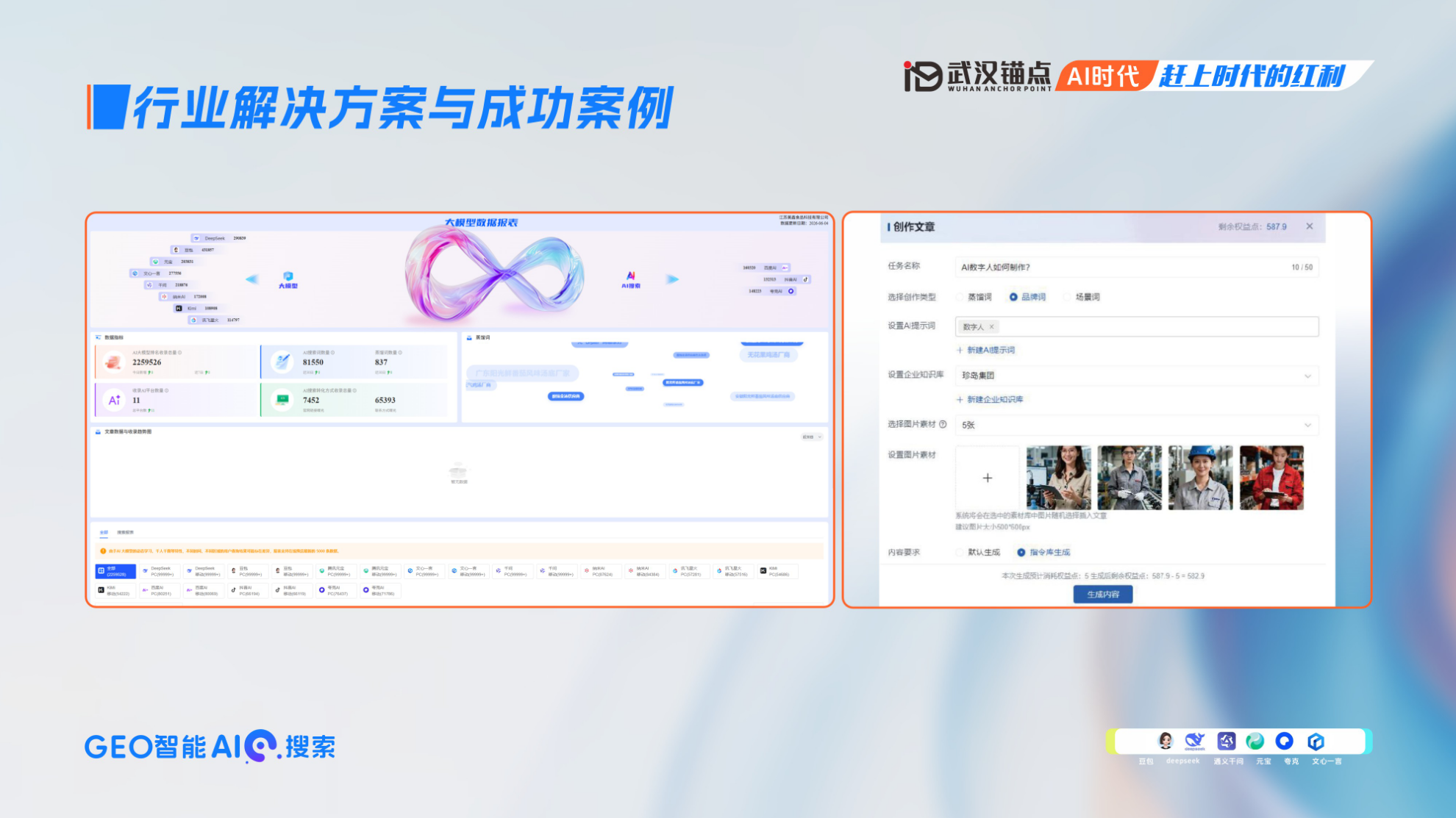This screenshot has height=818, width=1456.
Task: Click the DeepSeek 移动 filter chip
Action: pyautogui.click(x=204, y=571)
